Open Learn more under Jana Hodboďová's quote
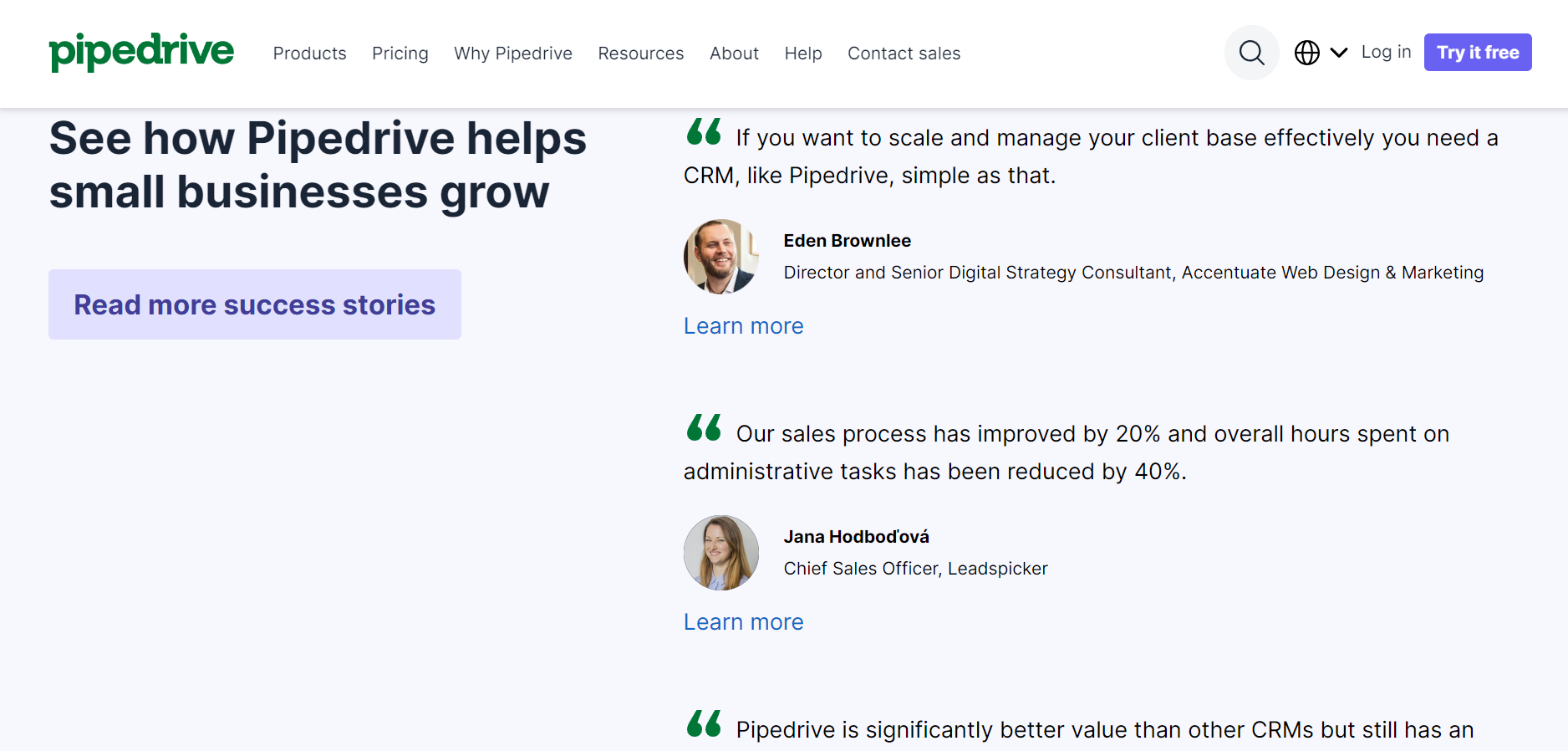 click(743, 622)
